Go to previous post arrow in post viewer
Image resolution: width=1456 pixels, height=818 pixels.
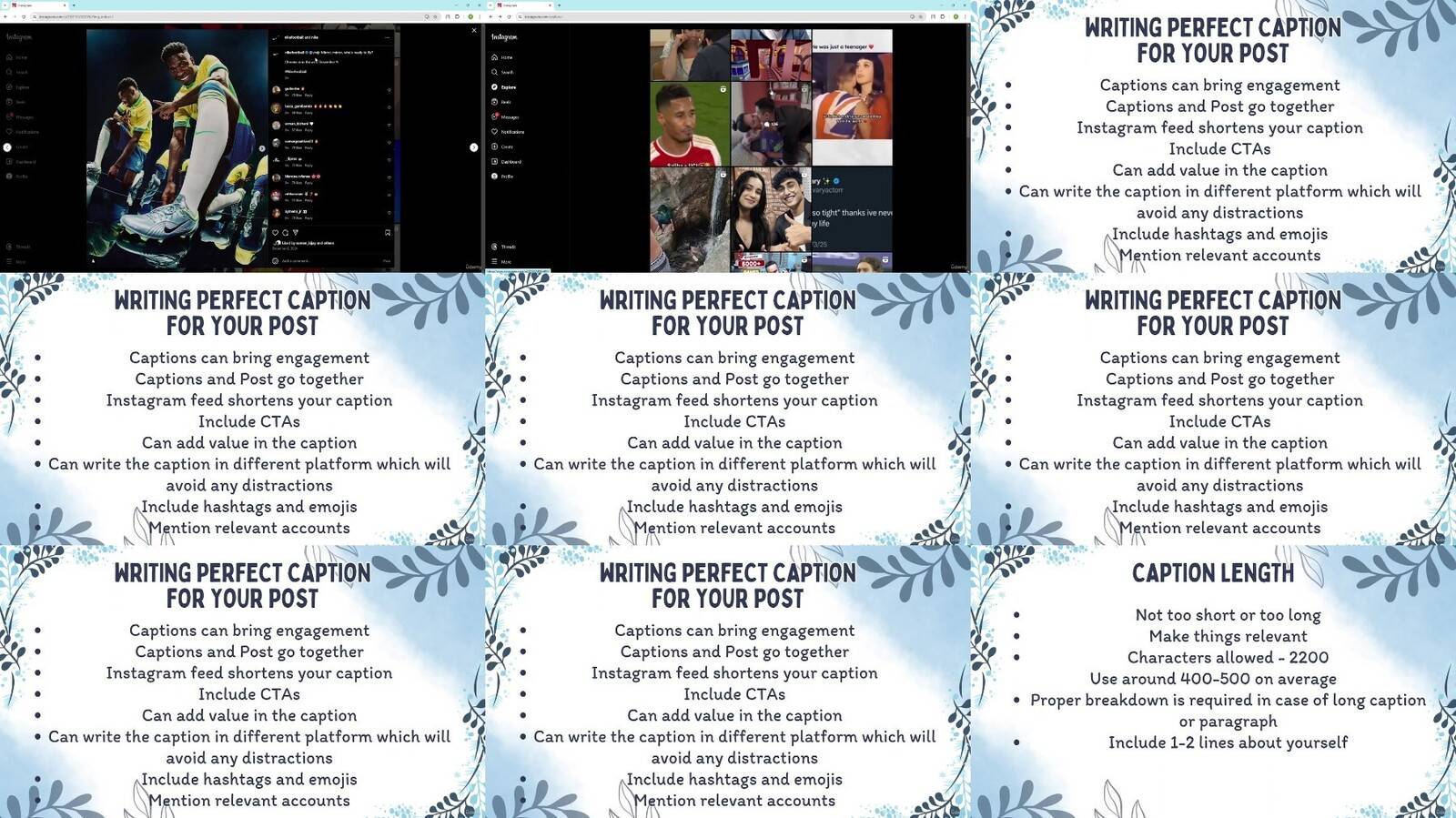coord(7,147)
